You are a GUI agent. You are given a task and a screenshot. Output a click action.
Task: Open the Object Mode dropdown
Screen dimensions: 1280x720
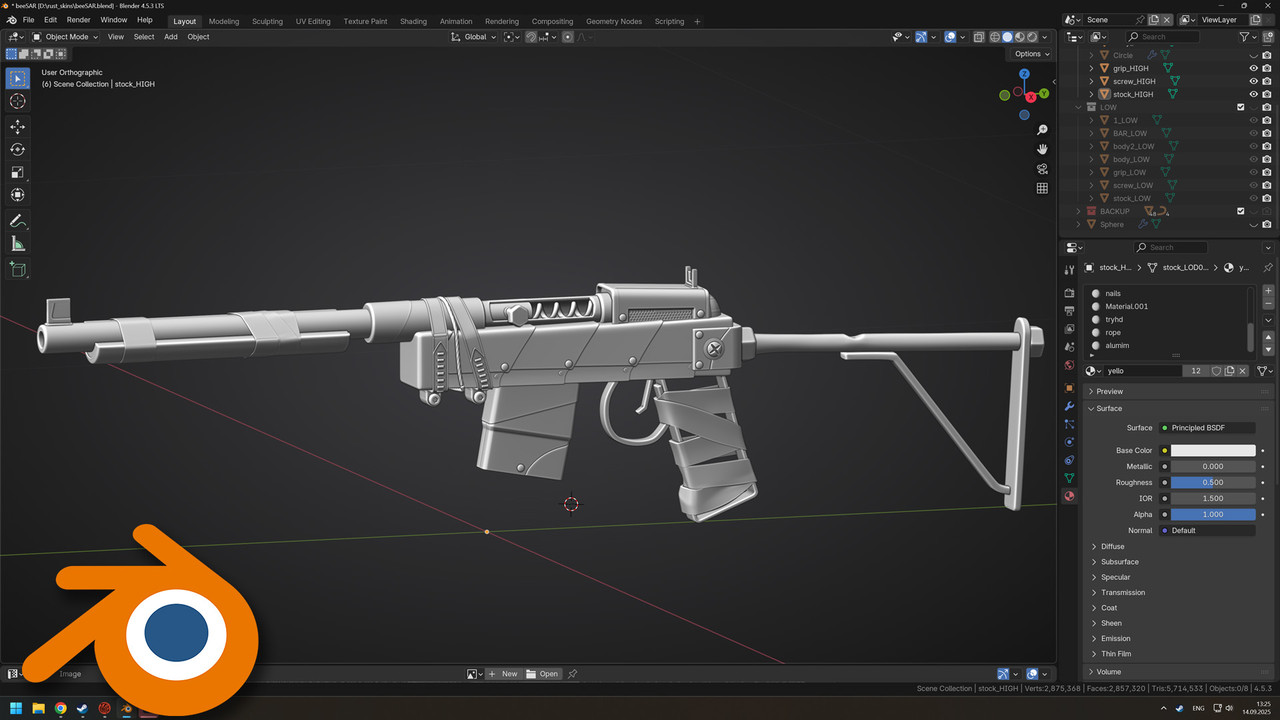(66, 37)
